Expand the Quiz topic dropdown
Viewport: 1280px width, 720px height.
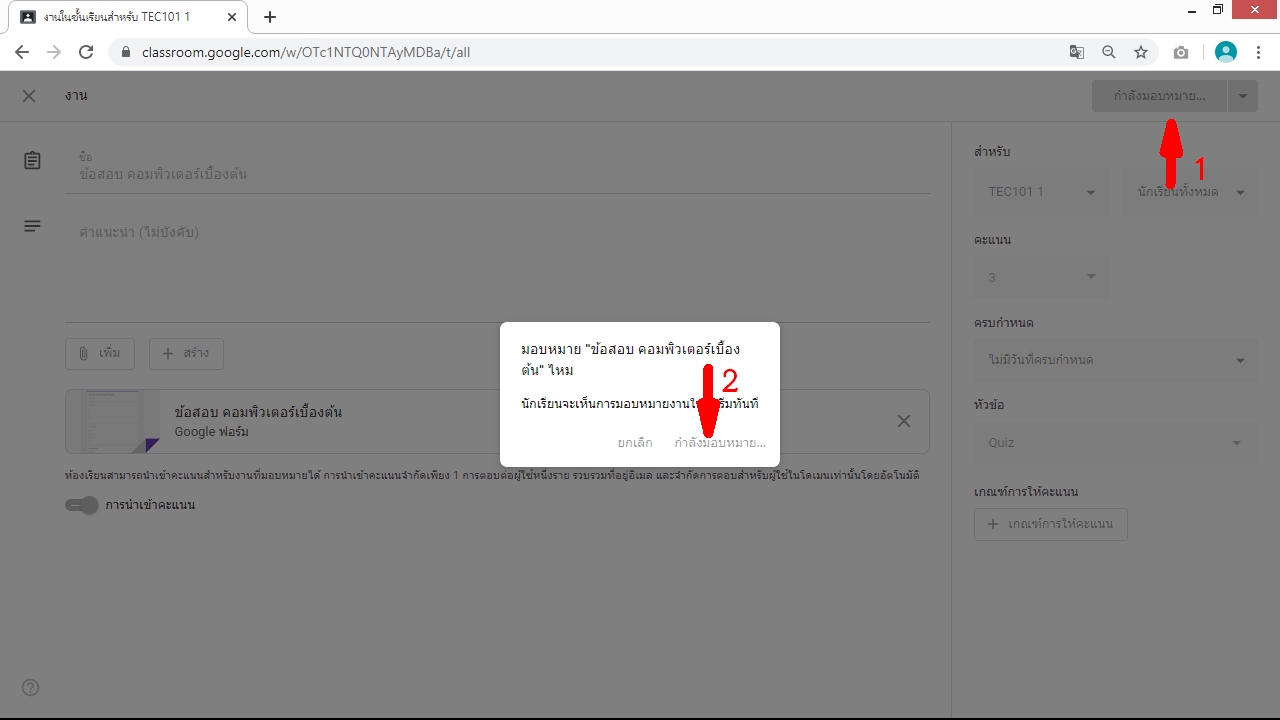pos(1115,443)
